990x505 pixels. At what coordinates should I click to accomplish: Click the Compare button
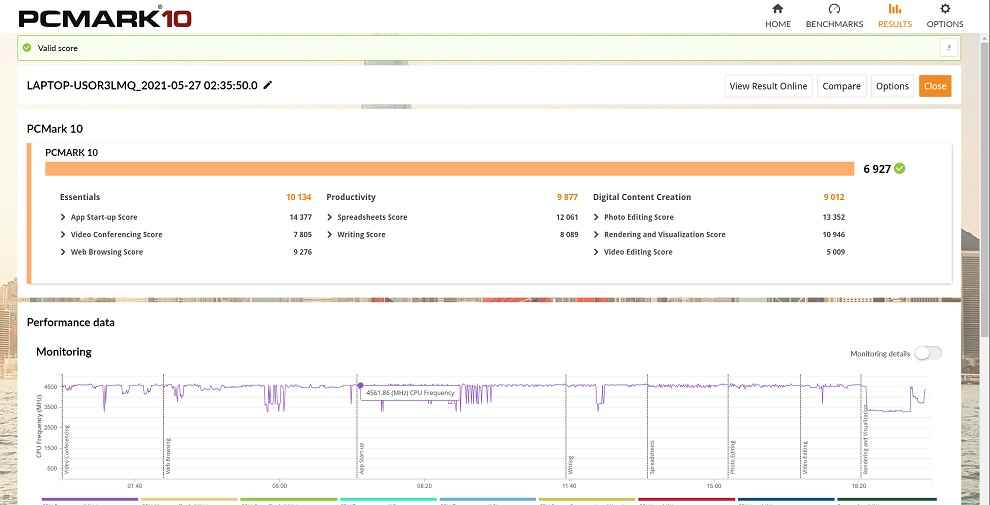[x=841, y=86]
